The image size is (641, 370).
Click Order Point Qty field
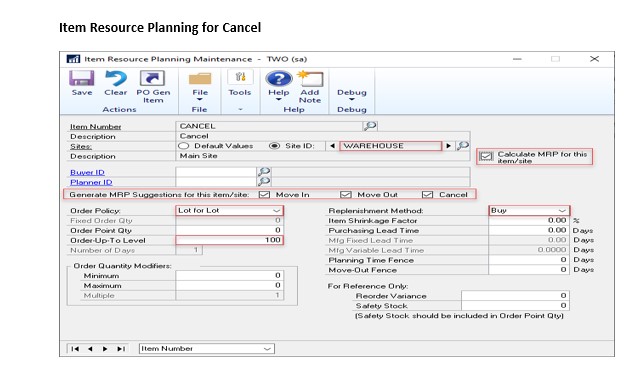pos(229,230)
